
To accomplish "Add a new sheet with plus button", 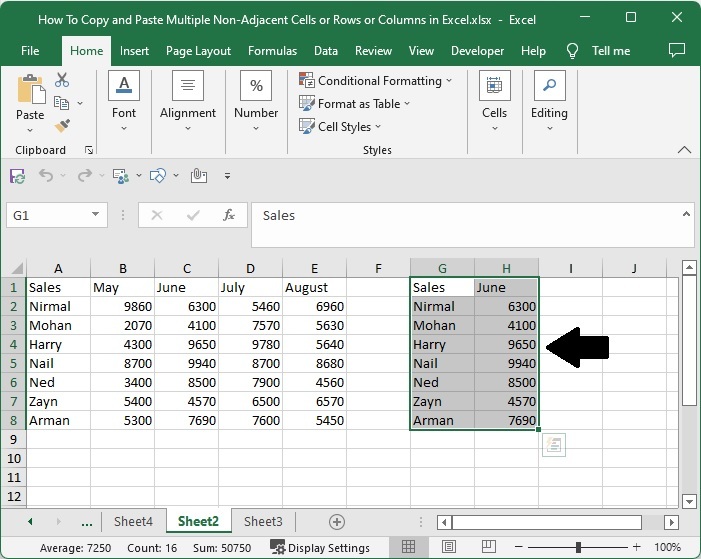I will coord(337,522).
